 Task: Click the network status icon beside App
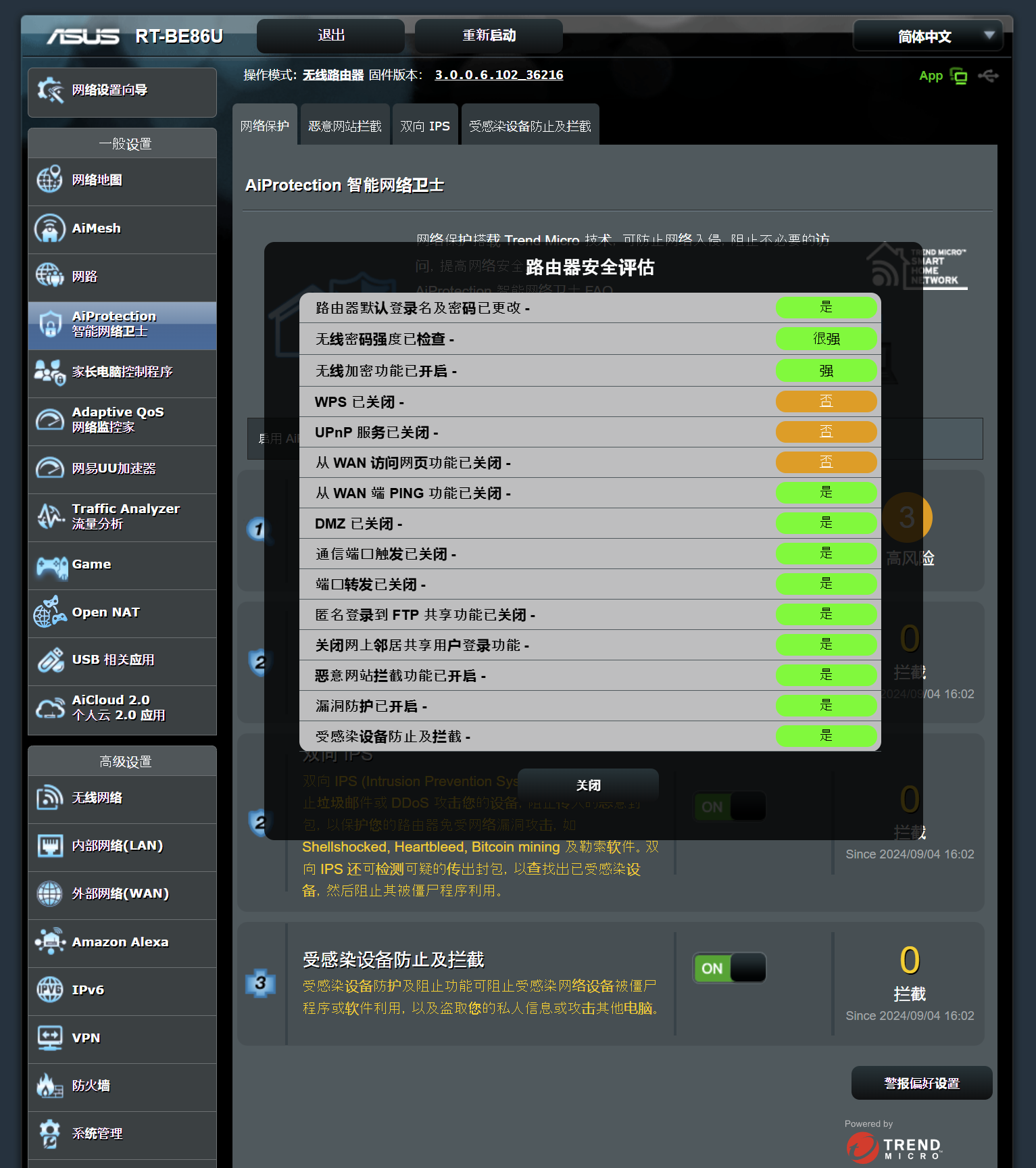click(x=958, y=76)
